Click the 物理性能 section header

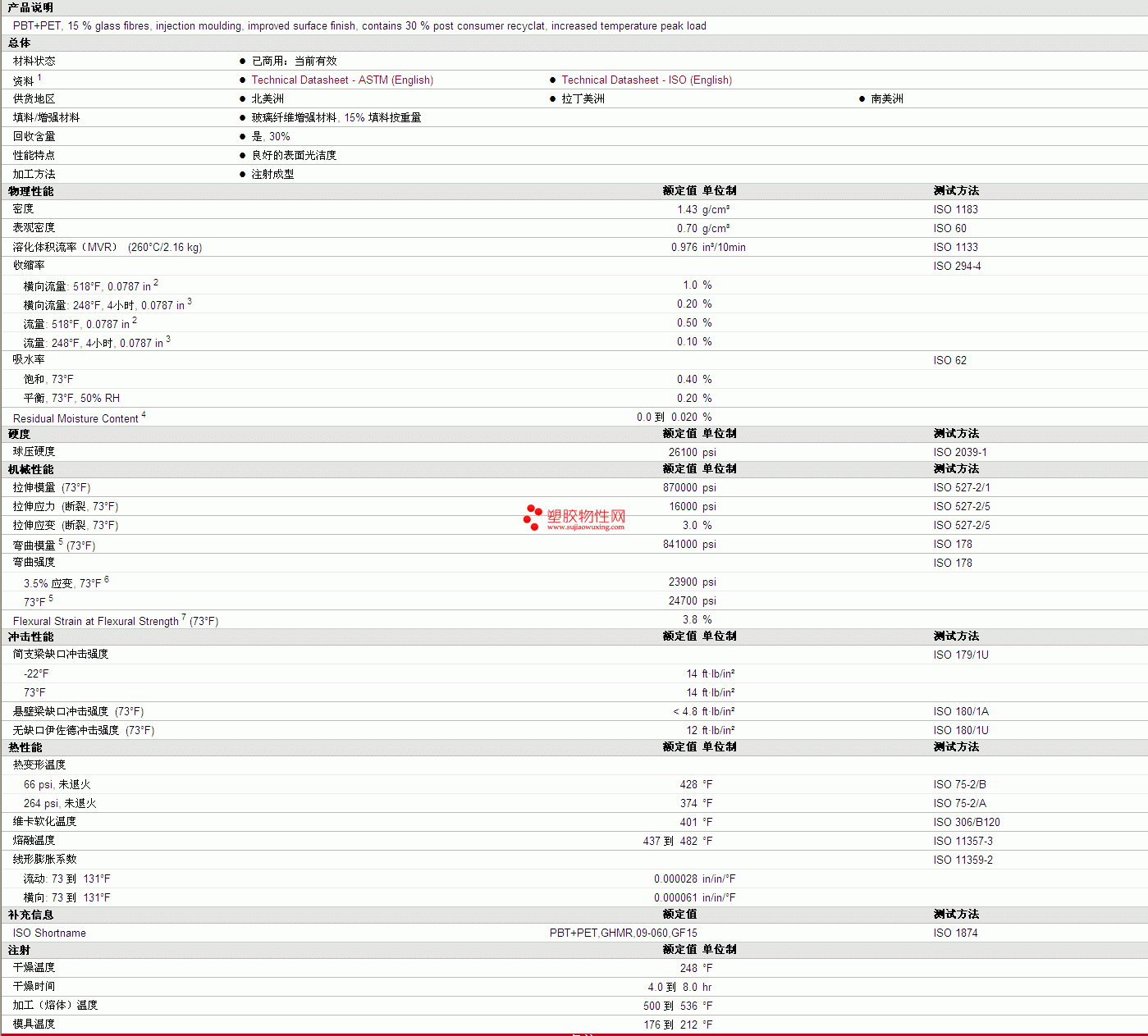pyautogui.click(x=30, y=191)
